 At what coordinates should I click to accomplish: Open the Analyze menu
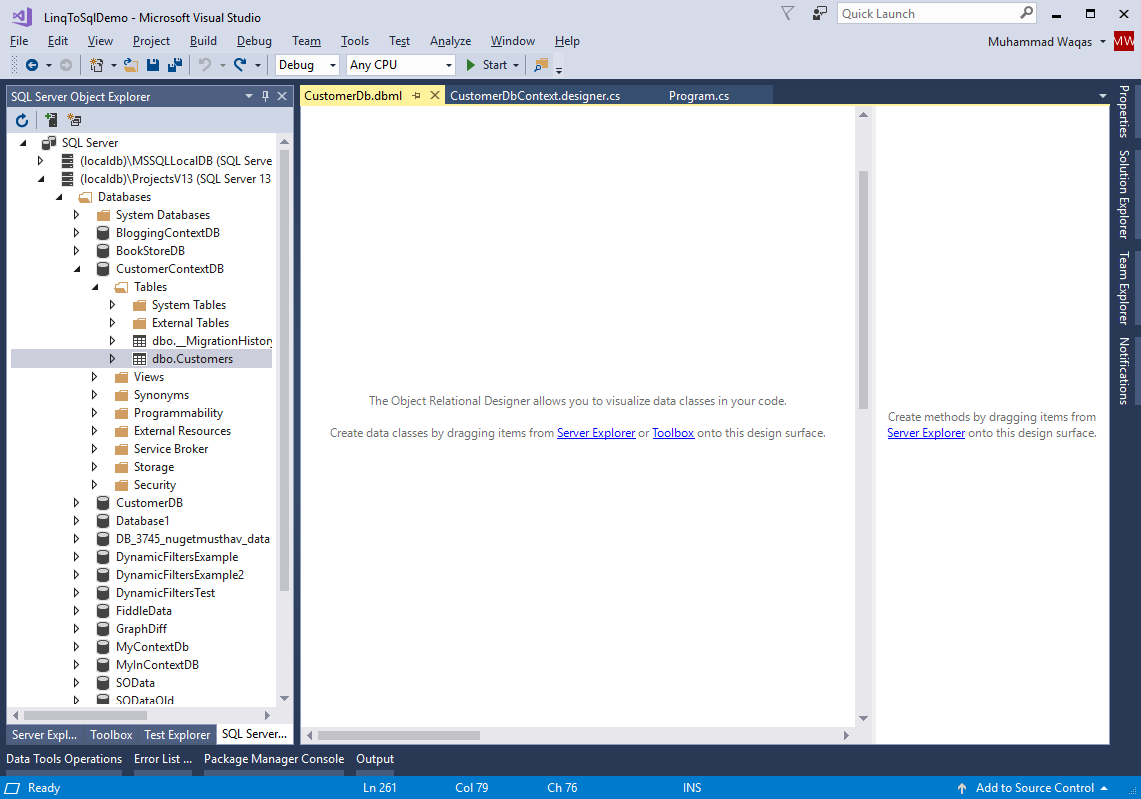pyautogui.click(x=450, y=41)
